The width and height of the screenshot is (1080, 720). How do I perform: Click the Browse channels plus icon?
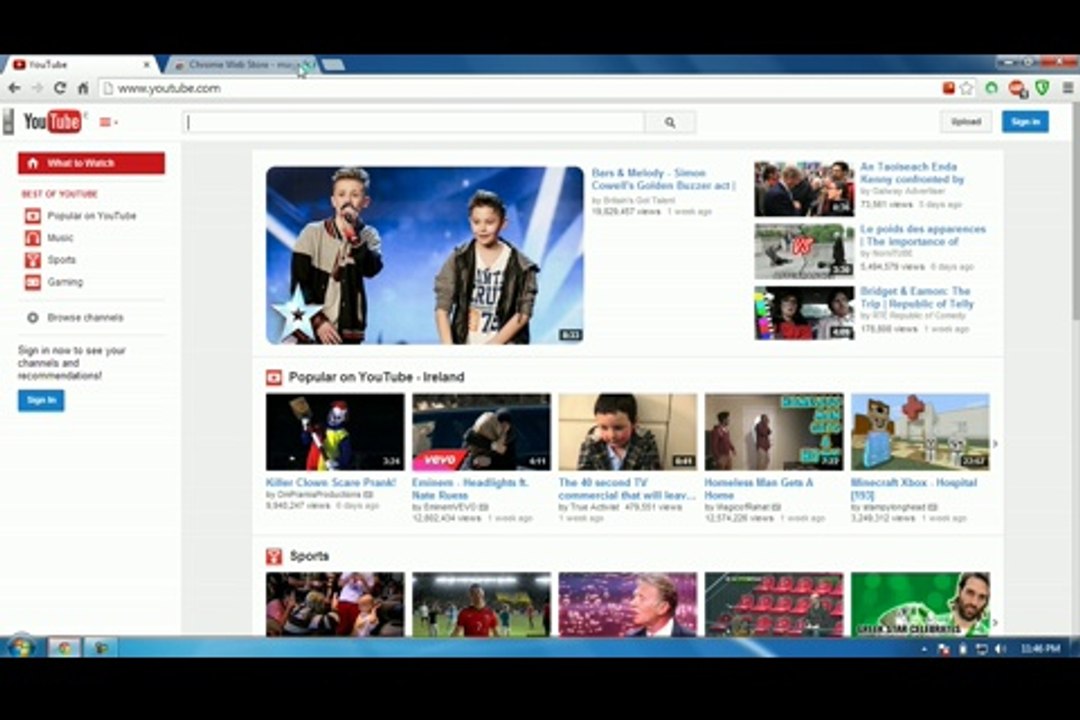(x=32, y=318)
